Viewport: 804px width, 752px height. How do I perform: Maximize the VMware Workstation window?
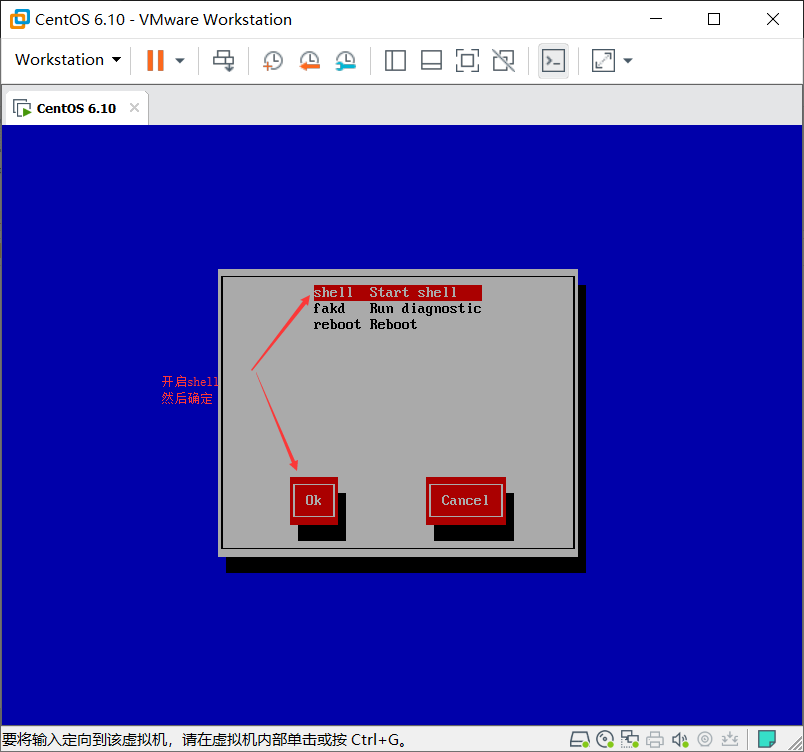coord(714,19)
